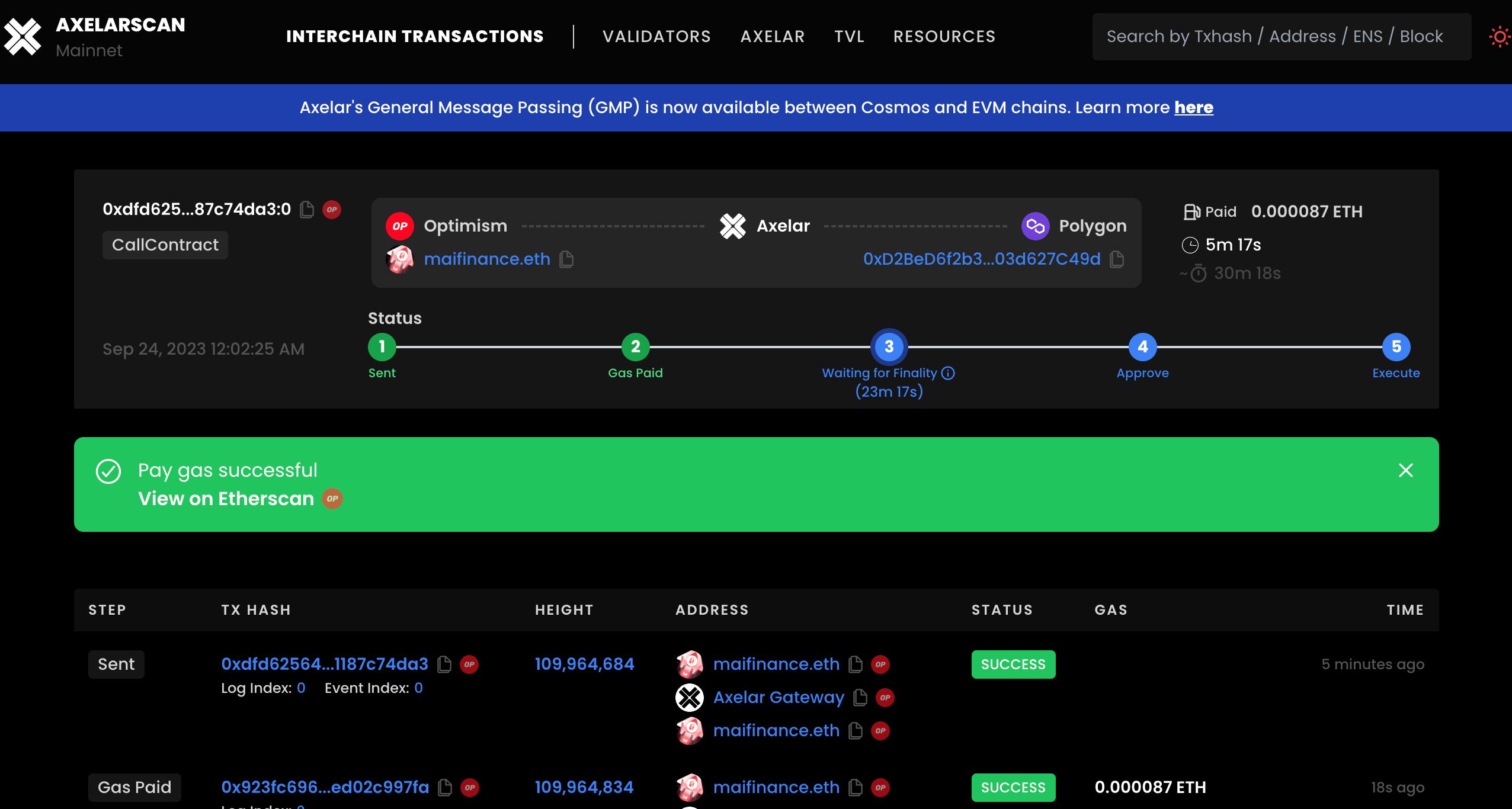
Task: Click OP icon beside Gas Paid tx hash
Action: pyautogui.click(x=470, y=788)
